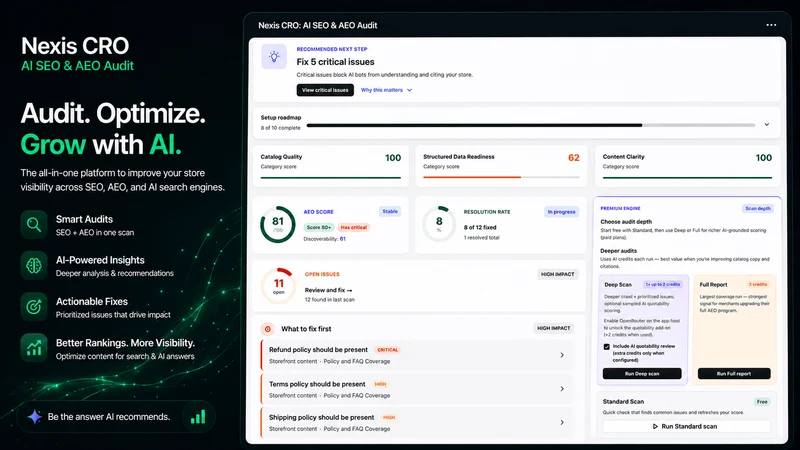Click 'Nexis CRO: AI SEO & AEO Audit' title
This screenshot has width=800, height=450.
coord(317,26)
